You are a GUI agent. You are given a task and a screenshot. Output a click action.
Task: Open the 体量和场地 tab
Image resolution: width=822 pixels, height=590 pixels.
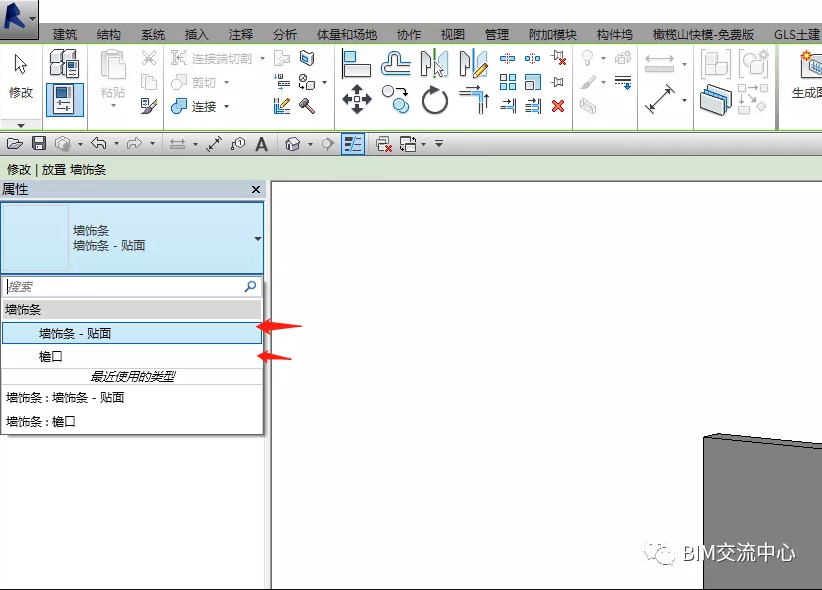(x=347, y=35)
